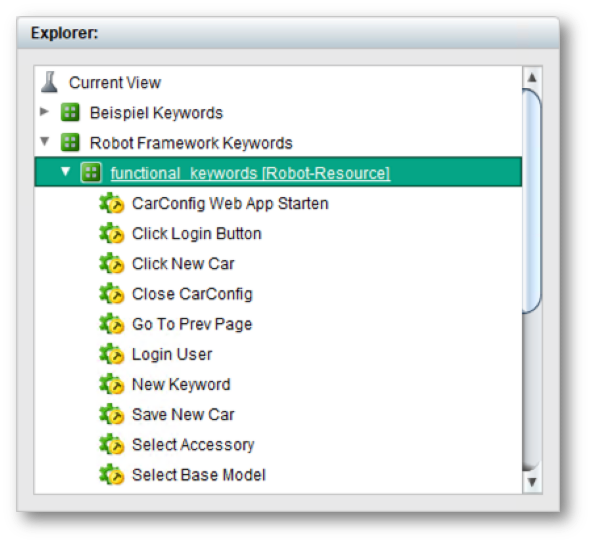Viewport: 591px width, 543px height.
Task: Select the Go To Prev Page keyword
Action: point(192,324)
